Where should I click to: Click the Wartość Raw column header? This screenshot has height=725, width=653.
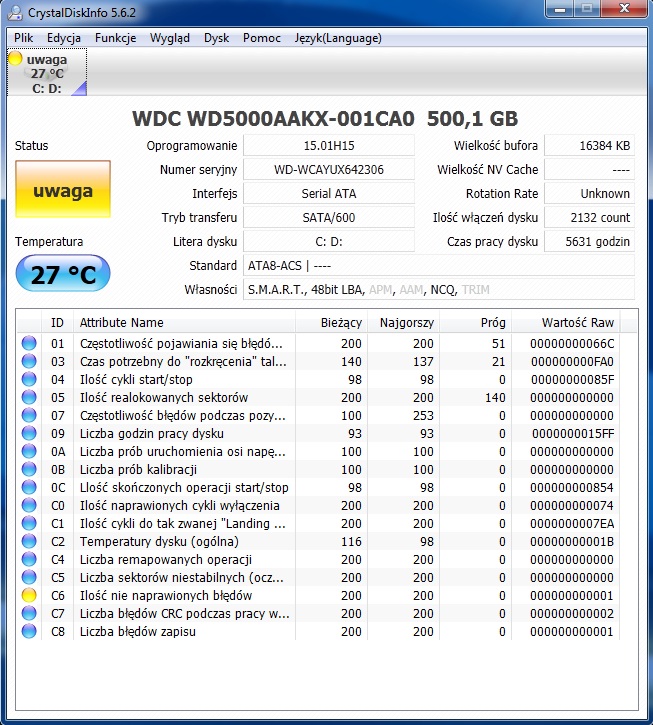pos(566,322)
